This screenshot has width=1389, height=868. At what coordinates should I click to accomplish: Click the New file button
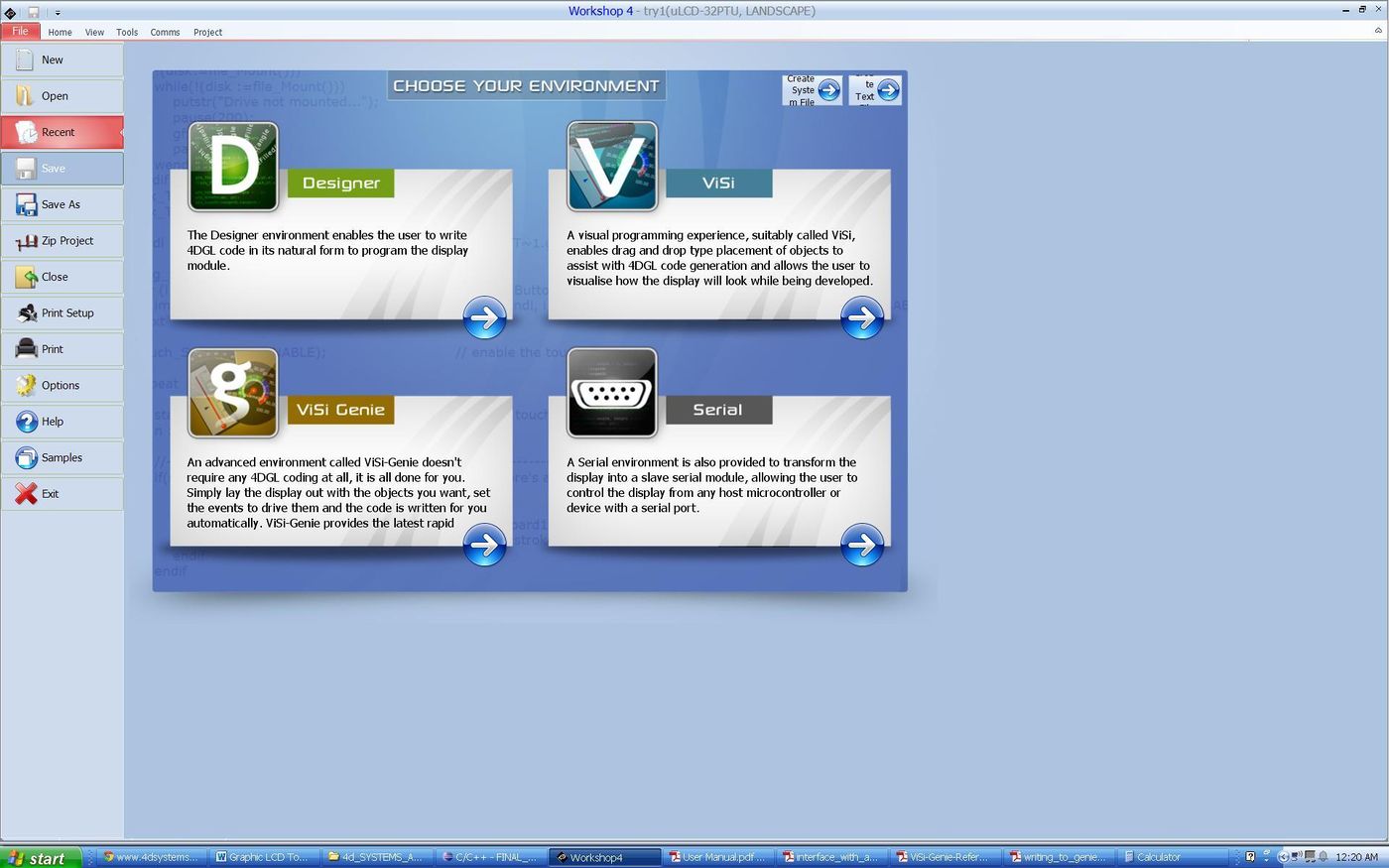coord(63,60)
